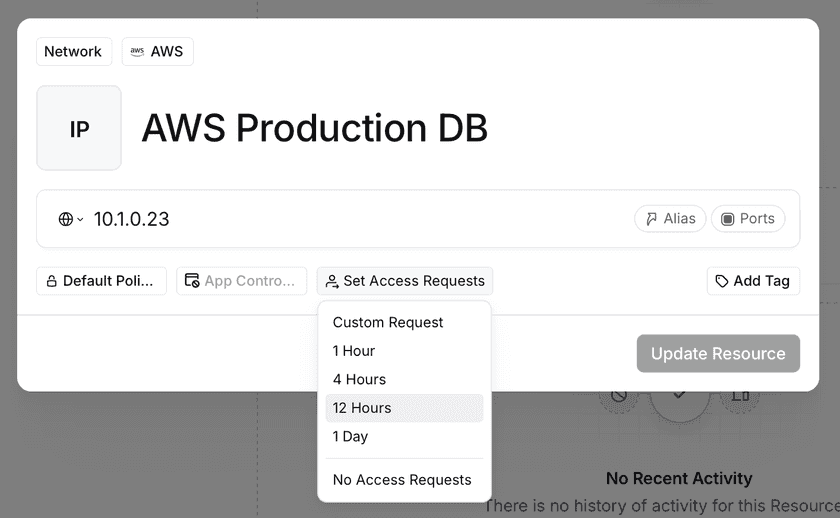Click the AWS logo tag
Screen dimensions: 840x518
point(157,52)
